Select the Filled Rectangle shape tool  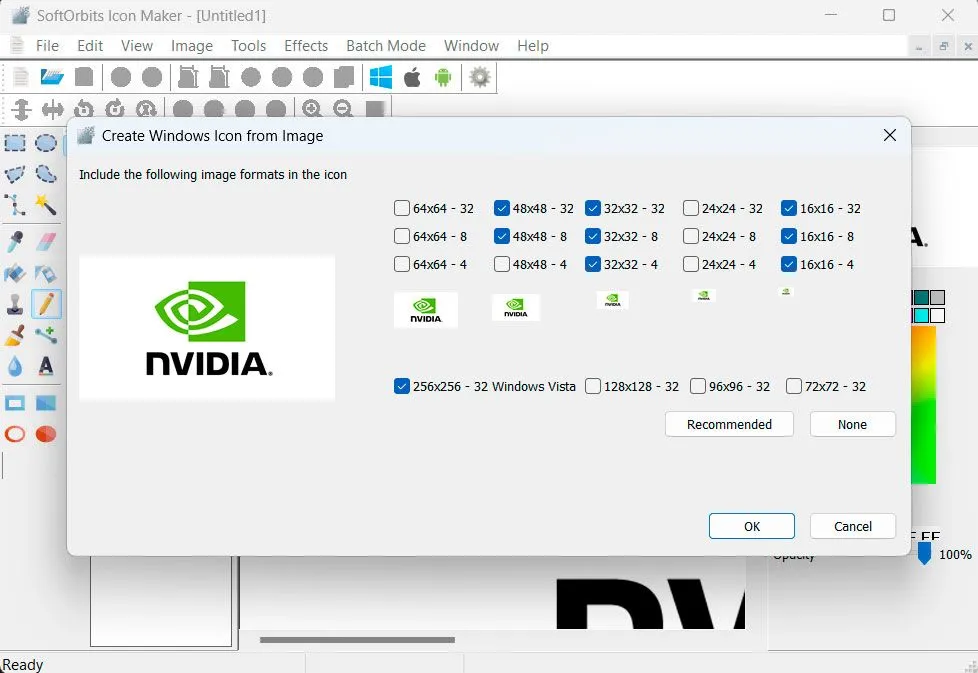pos(46,404)
